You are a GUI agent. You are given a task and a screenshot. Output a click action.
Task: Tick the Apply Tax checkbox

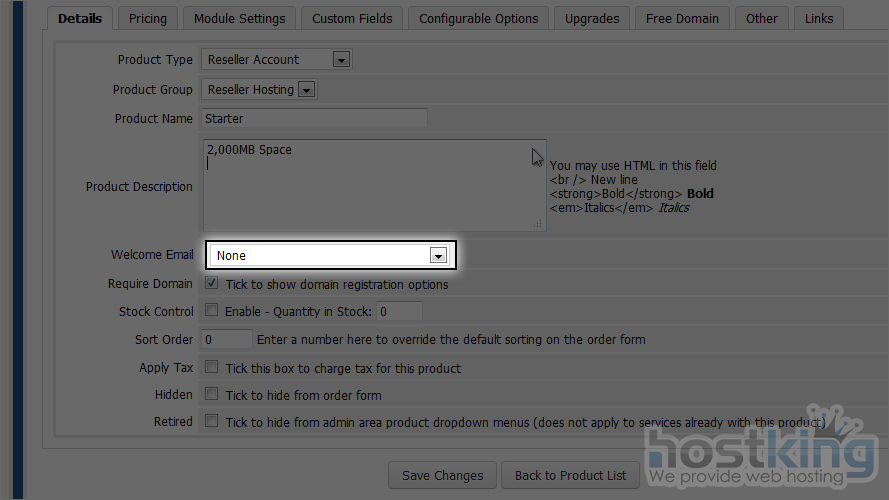tap(211, 368)
